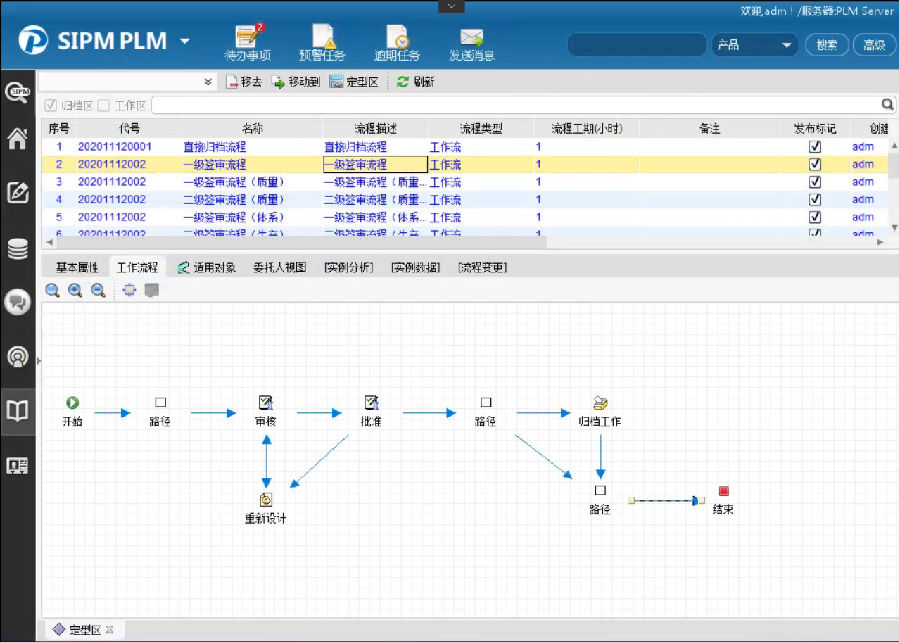
Task: Click the 高级 advanced search button
Action: pyautogui.click(x=873, y=45)
